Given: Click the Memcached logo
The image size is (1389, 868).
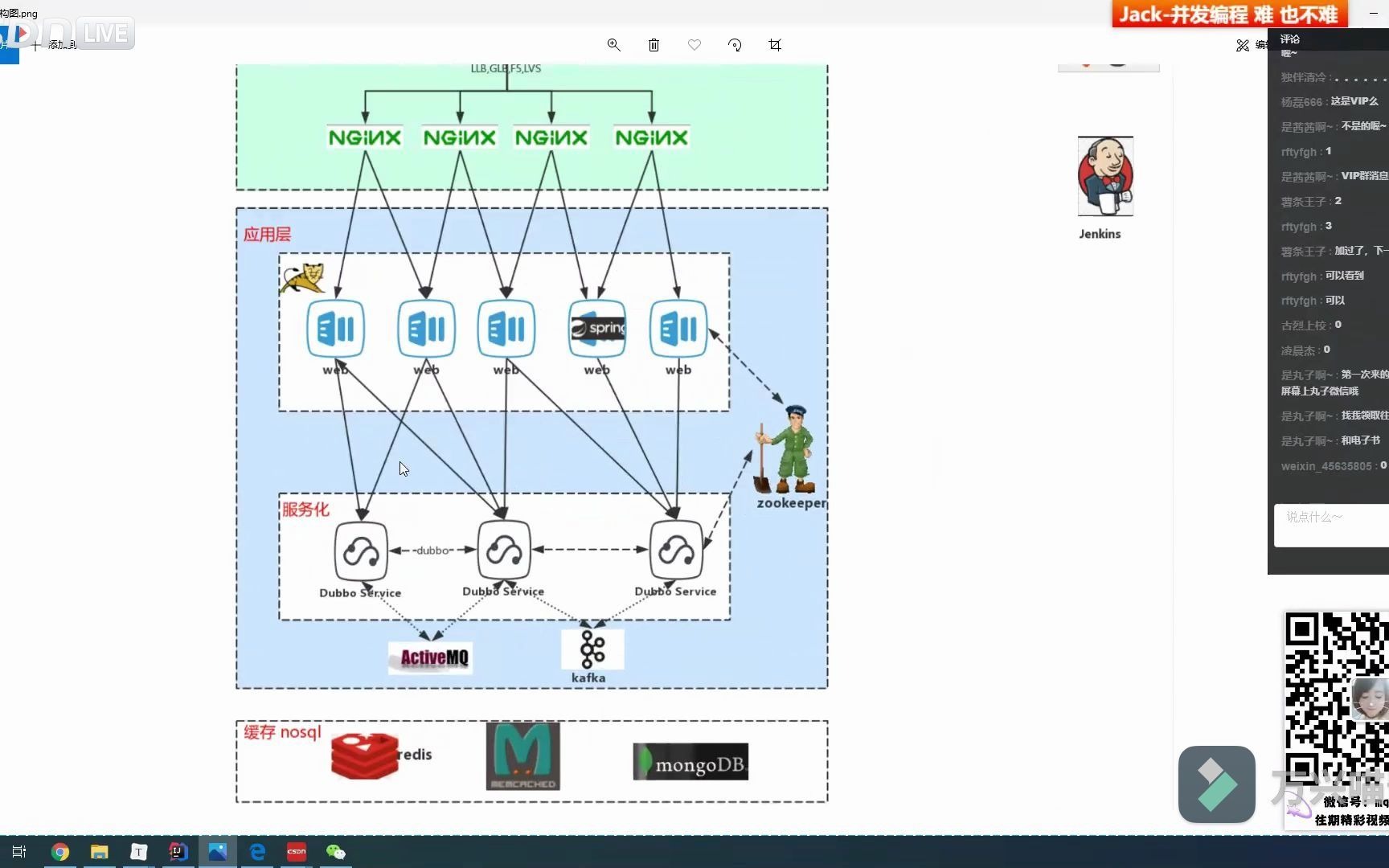Looking at the screenshot, I should (x=523, y=756).
